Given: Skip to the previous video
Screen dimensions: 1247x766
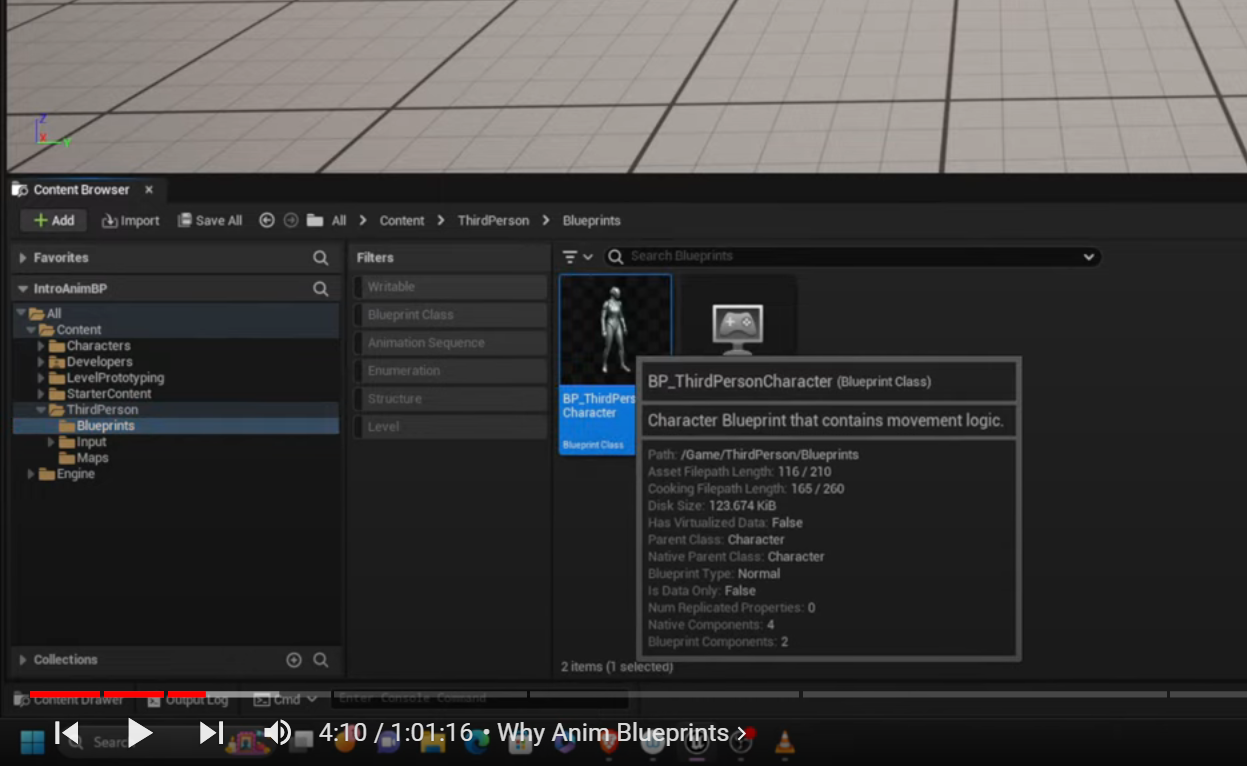Looking at the screenshot, I should pyautogui.click(x=67, y=733).
